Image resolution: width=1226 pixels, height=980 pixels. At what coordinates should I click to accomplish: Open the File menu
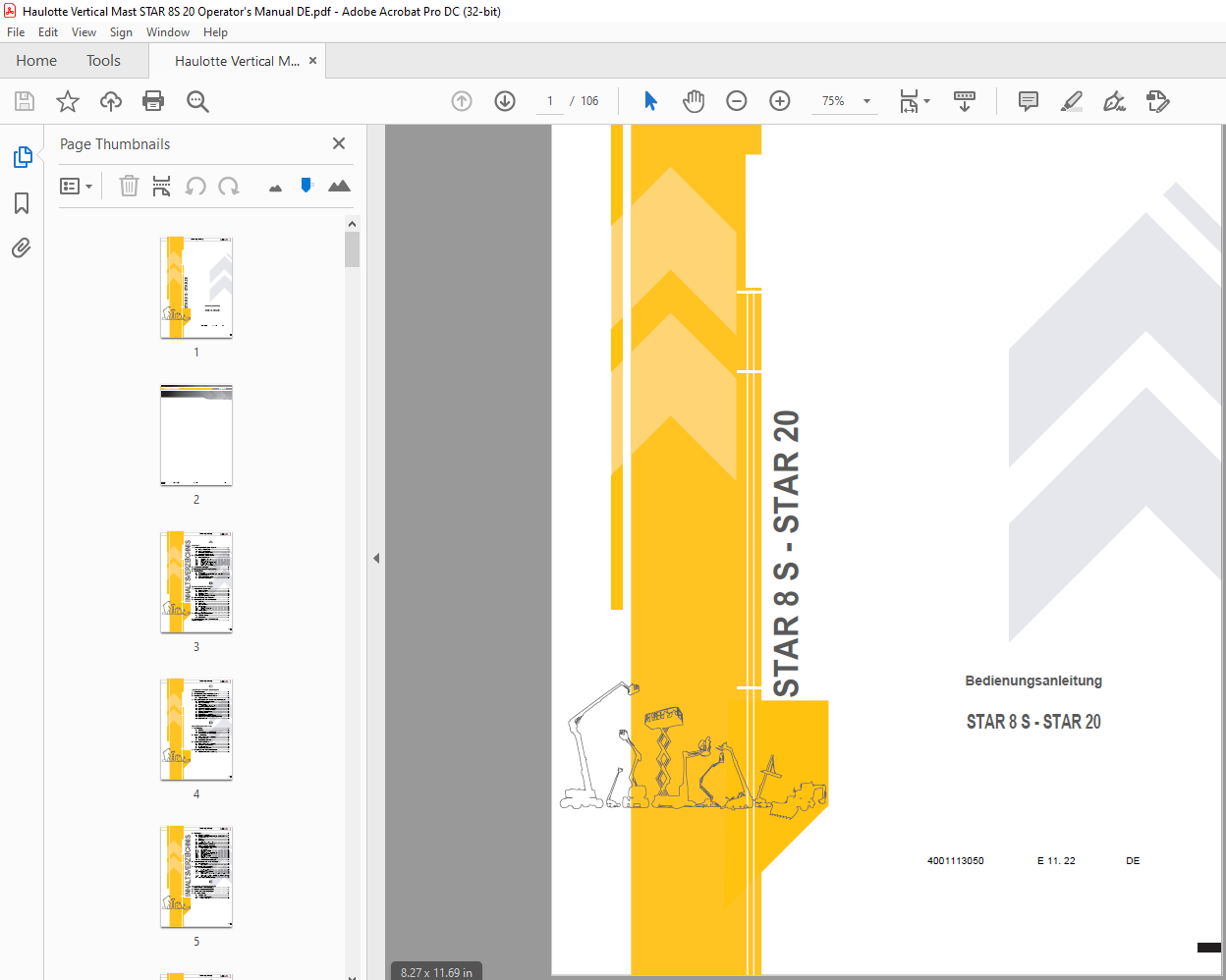tap(16, 32)
